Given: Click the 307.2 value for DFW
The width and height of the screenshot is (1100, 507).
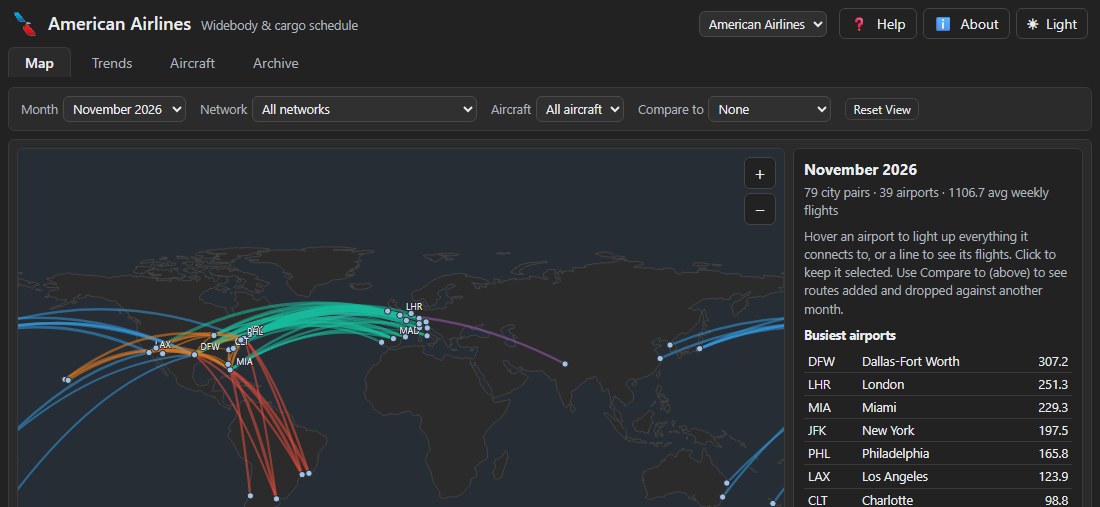Looking at the screenshot, I should [x=1053, y=361].
